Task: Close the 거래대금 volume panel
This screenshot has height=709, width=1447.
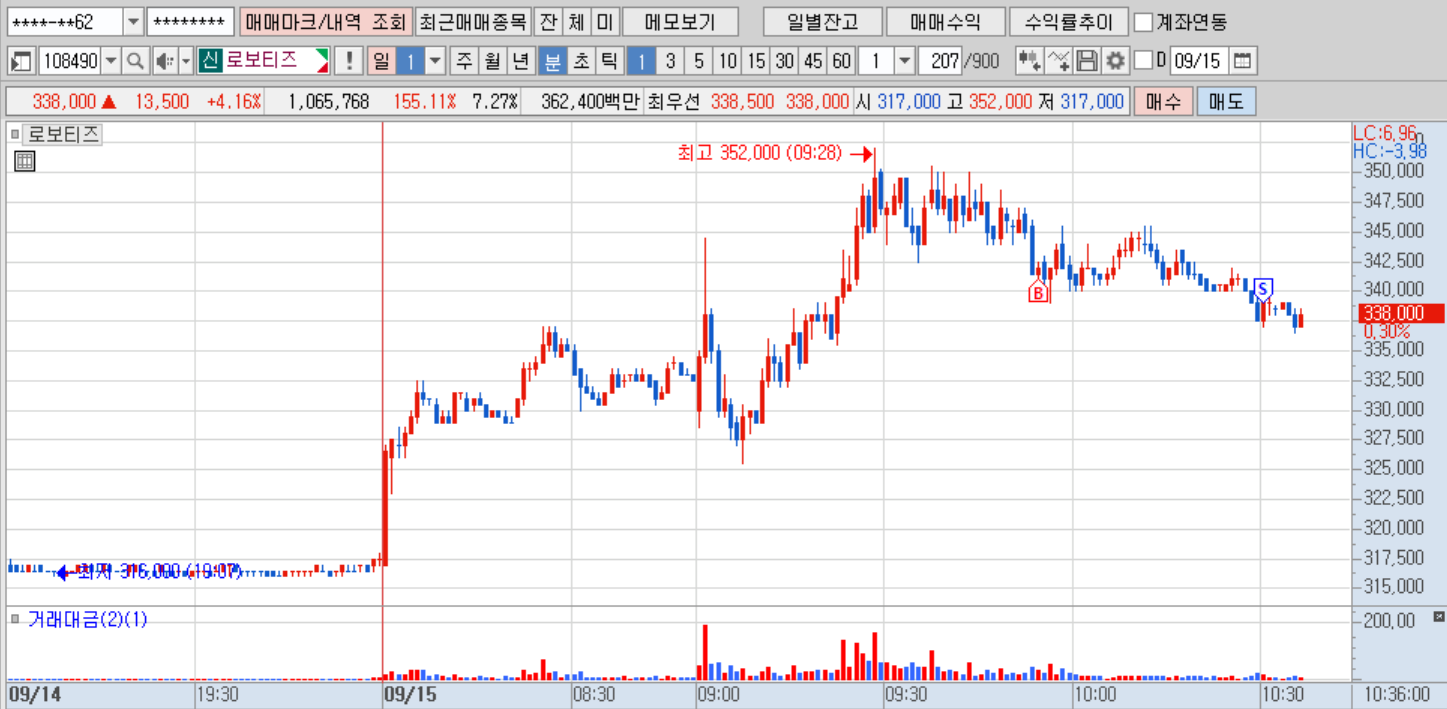Action: point(1439,617)
